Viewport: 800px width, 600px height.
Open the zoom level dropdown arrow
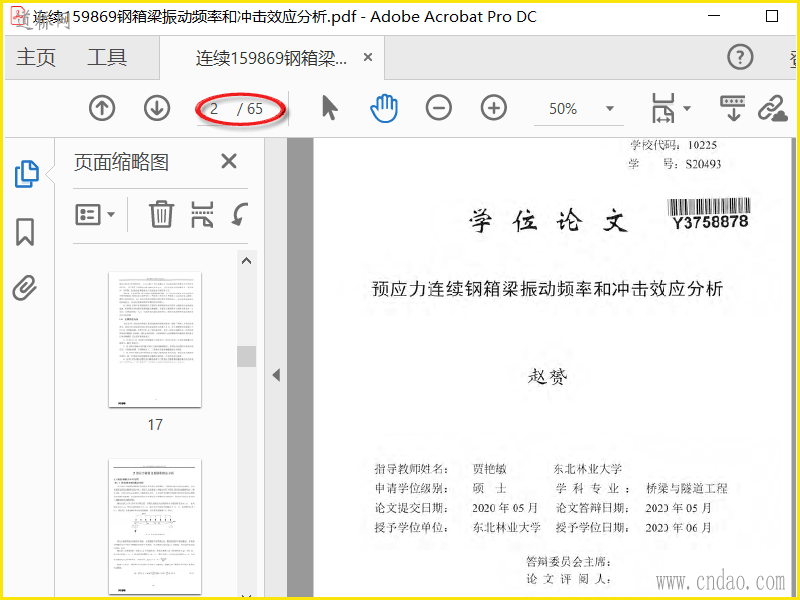tap(610, 108)
